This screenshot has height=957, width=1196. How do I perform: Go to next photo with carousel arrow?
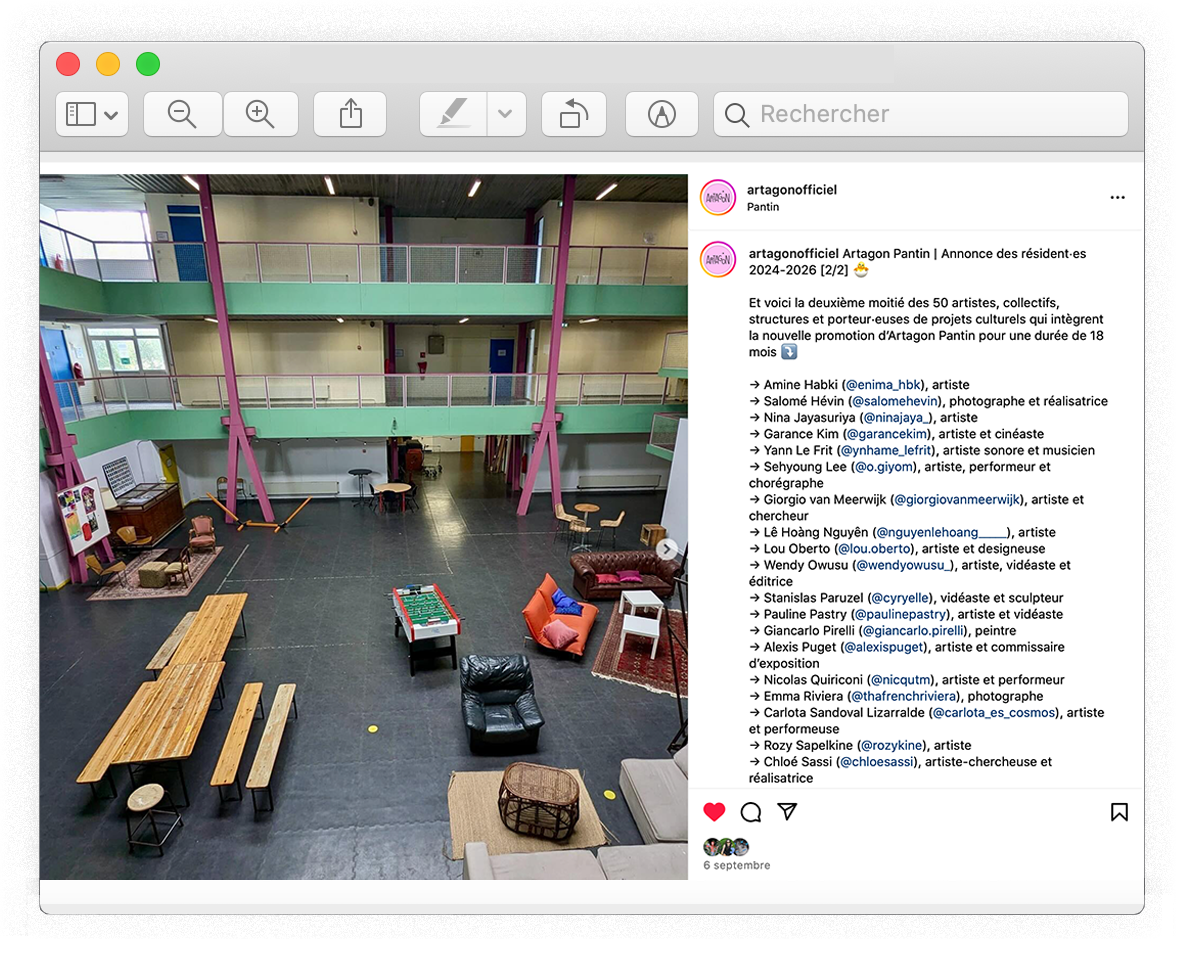click(667, 549)
